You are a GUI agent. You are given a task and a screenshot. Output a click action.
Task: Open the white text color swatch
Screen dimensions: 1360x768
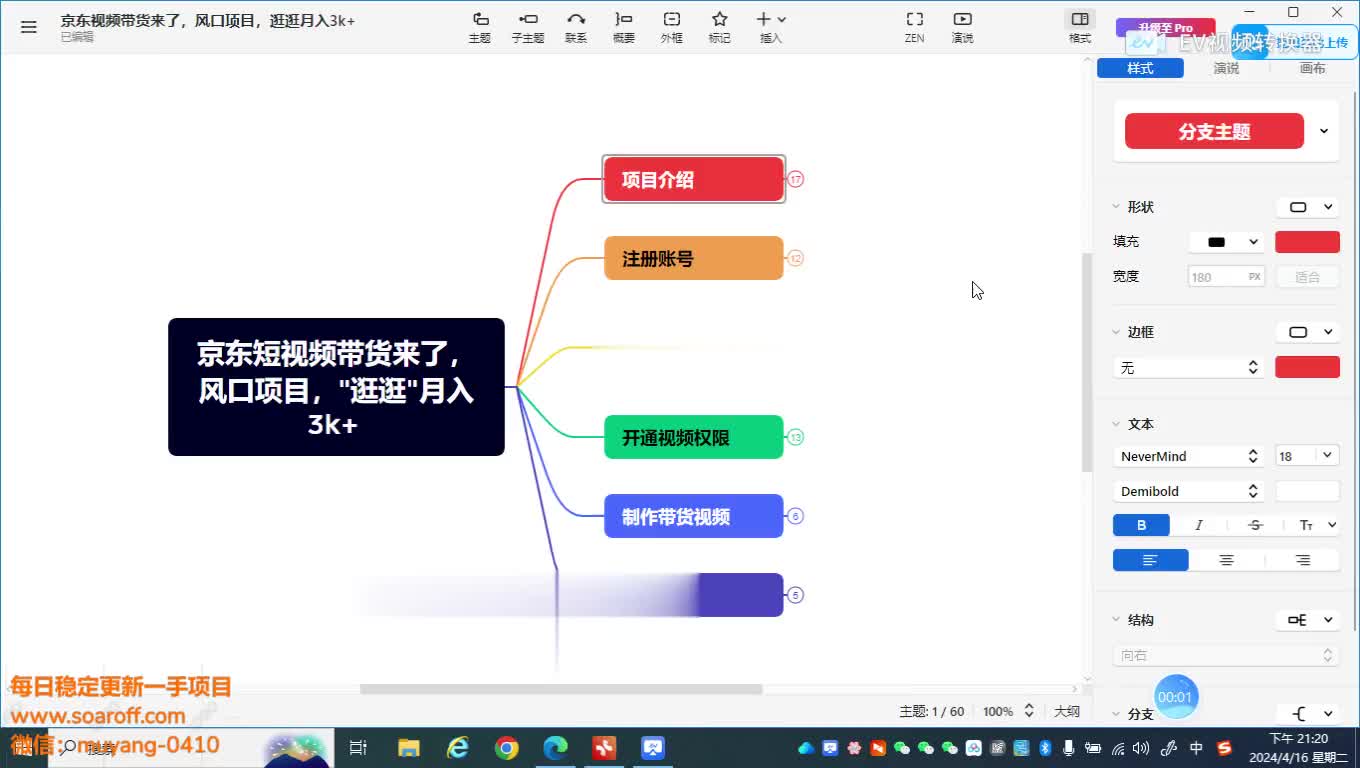(x=1307, y=491)
